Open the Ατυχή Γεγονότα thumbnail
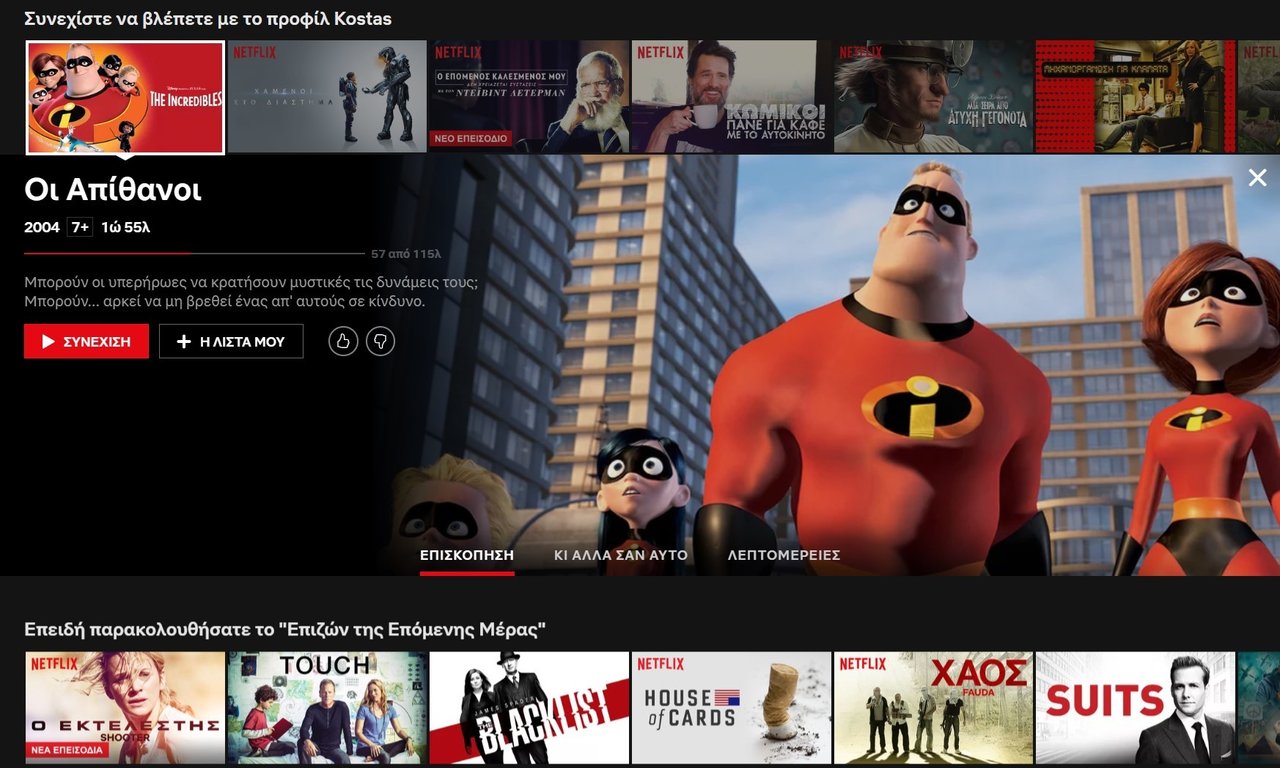The image size is (1280, 768). click(x=933, y=96)
